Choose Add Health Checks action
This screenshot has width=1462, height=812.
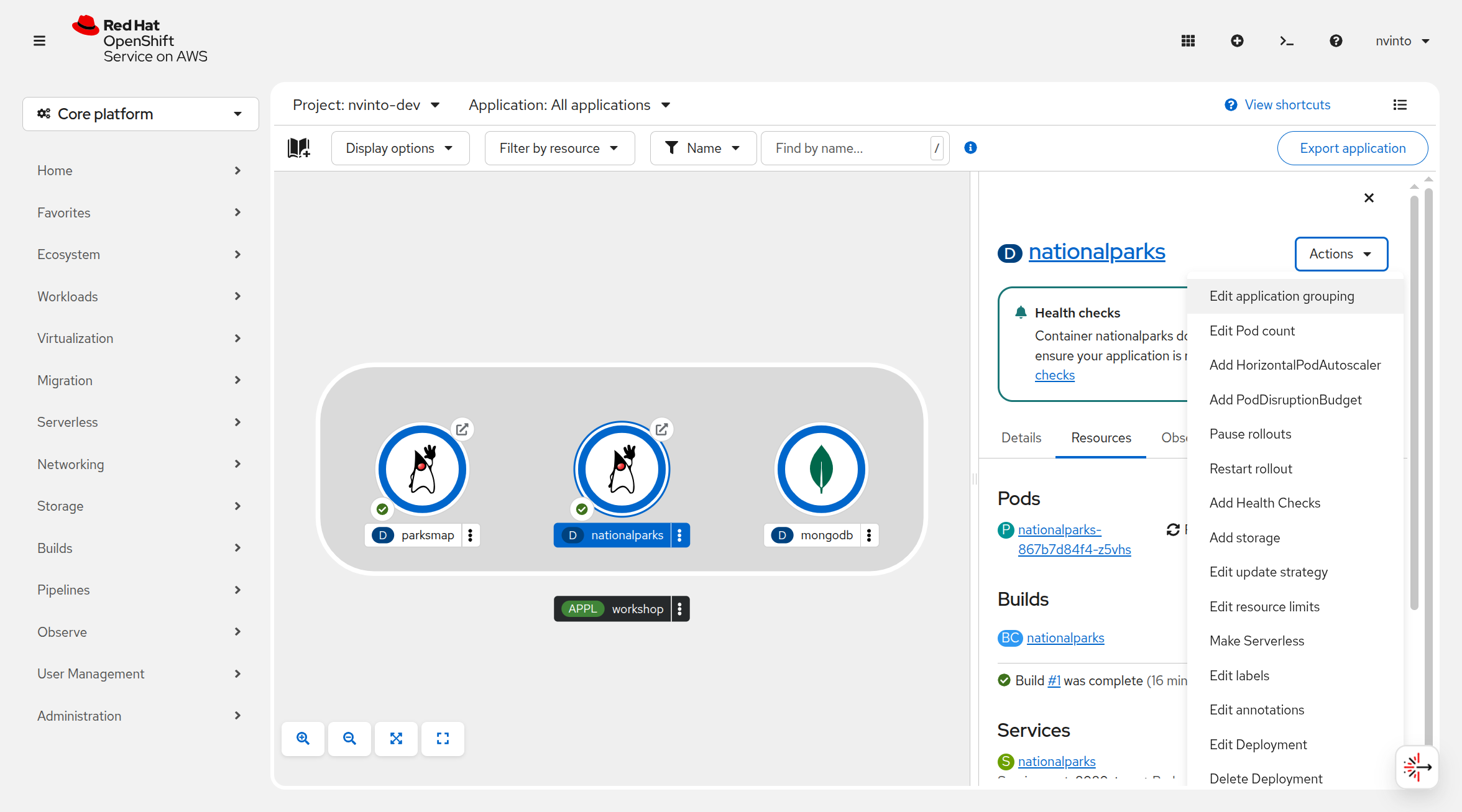tap(1295, 503)
